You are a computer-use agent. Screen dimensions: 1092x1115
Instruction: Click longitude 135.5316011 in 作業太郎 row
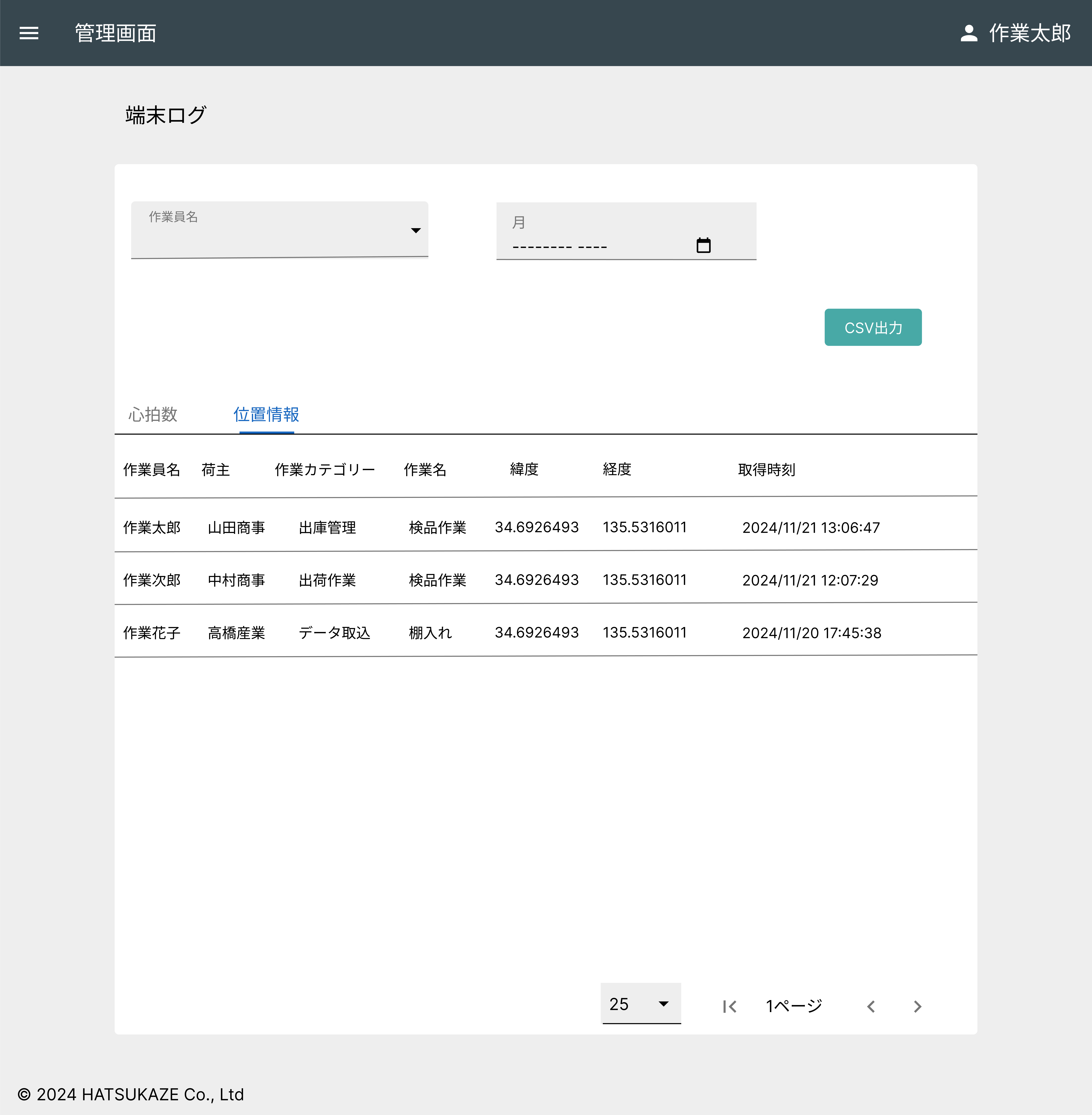pyautogui.click(x=645, y=527)
